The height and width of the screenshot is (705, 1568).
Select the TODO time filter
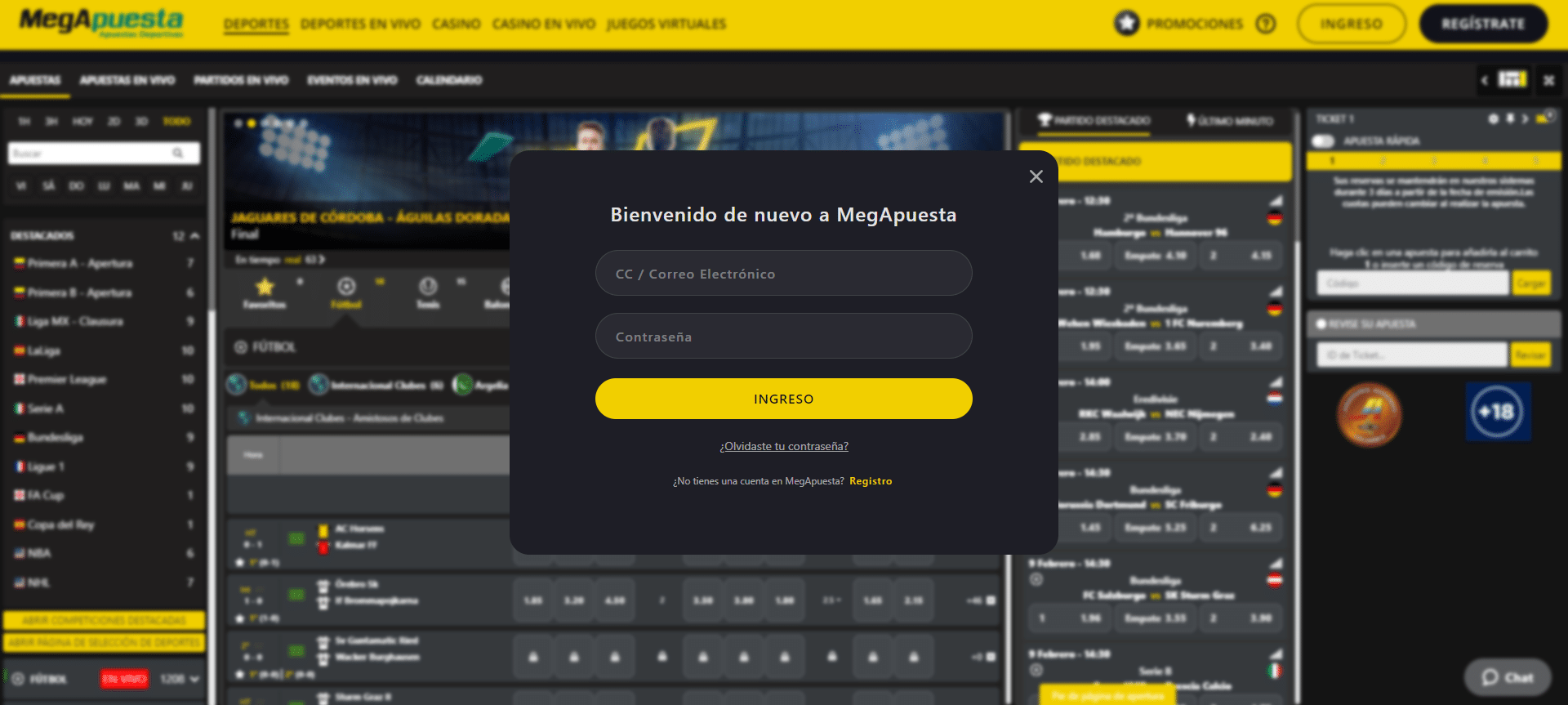coord(176,121)
